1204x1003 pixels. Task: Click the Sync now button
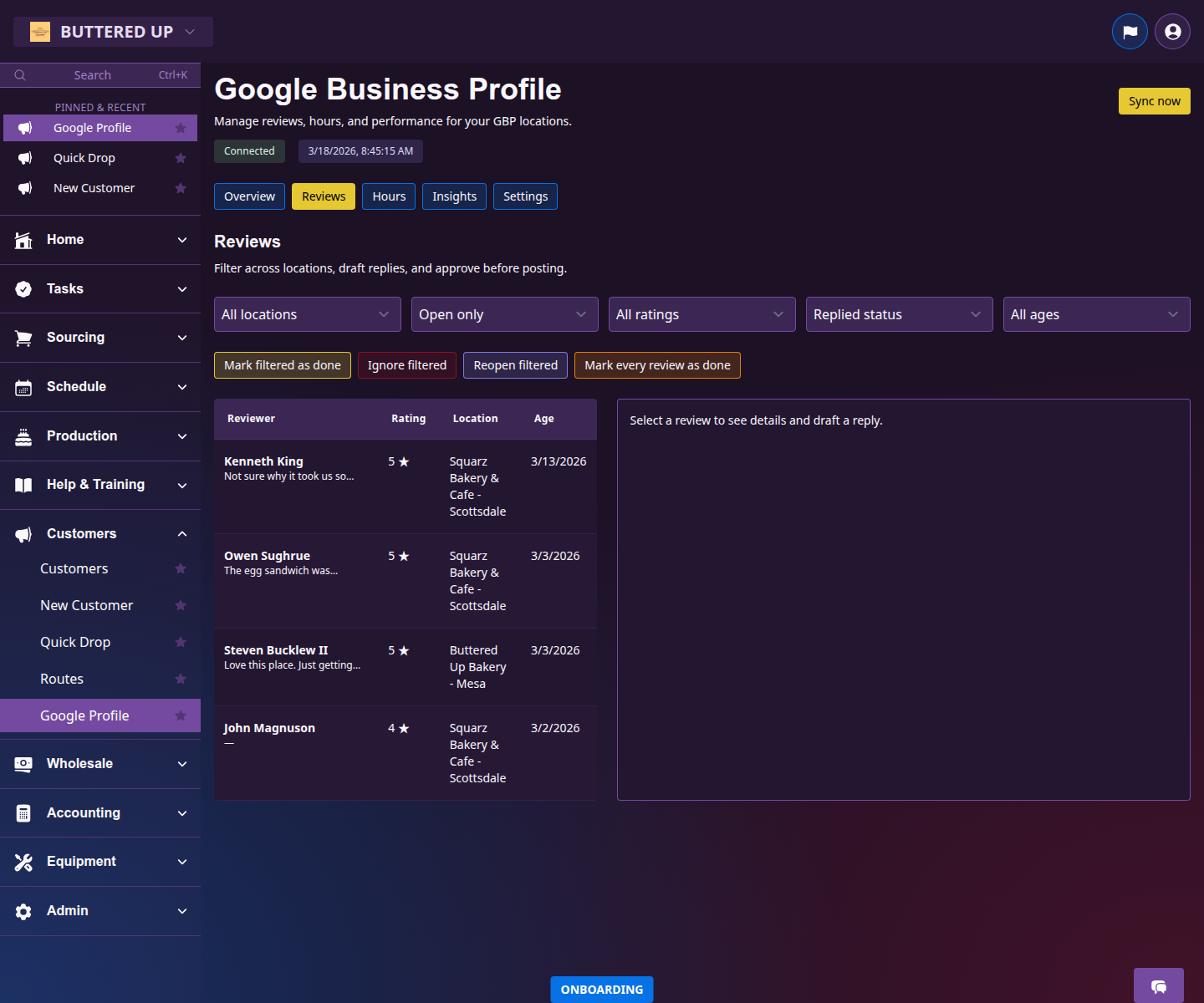(x=1154, y=101)
